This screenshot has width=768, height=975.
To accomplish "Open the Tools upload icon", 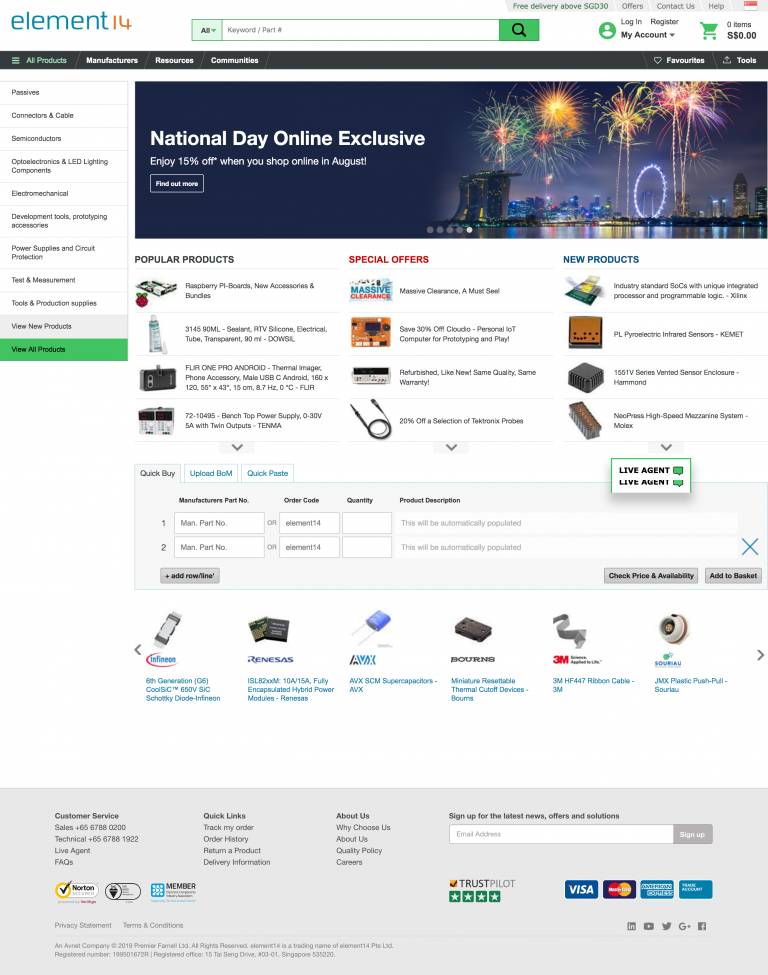I will click(727, 60).
